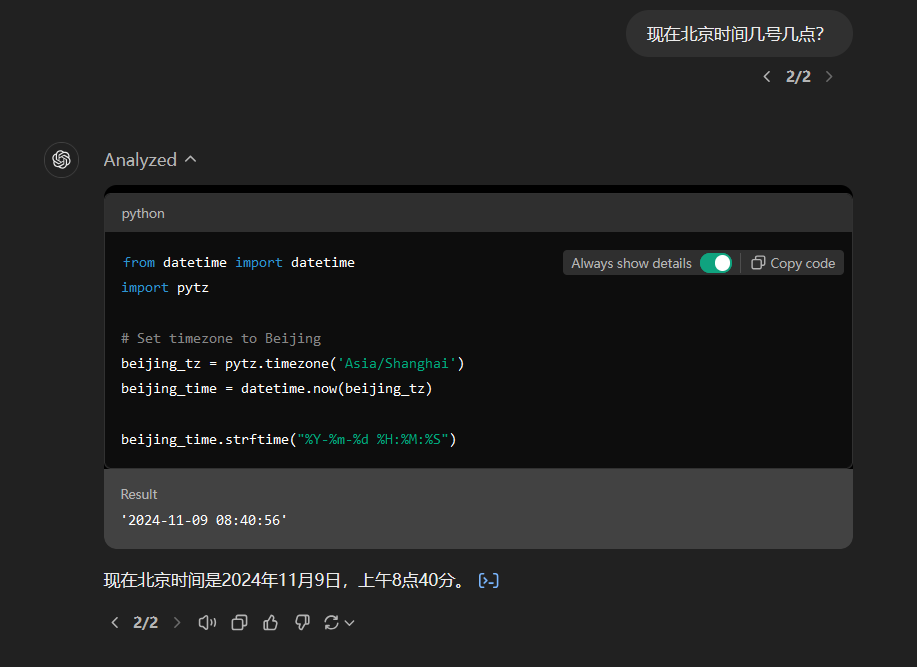Click the python code block header

coord(478,213)
